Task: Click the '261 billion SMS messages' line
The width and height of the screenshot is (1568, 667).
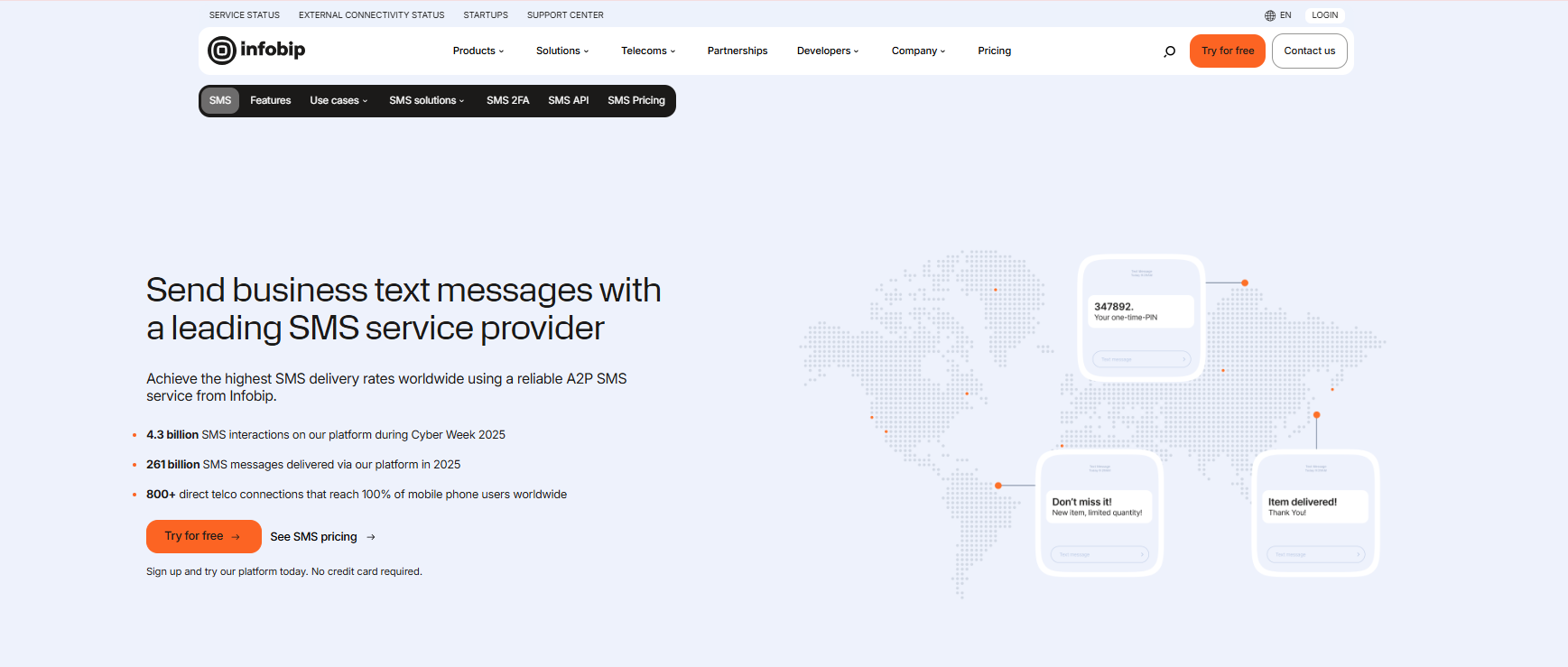Action: click(303, 465)
